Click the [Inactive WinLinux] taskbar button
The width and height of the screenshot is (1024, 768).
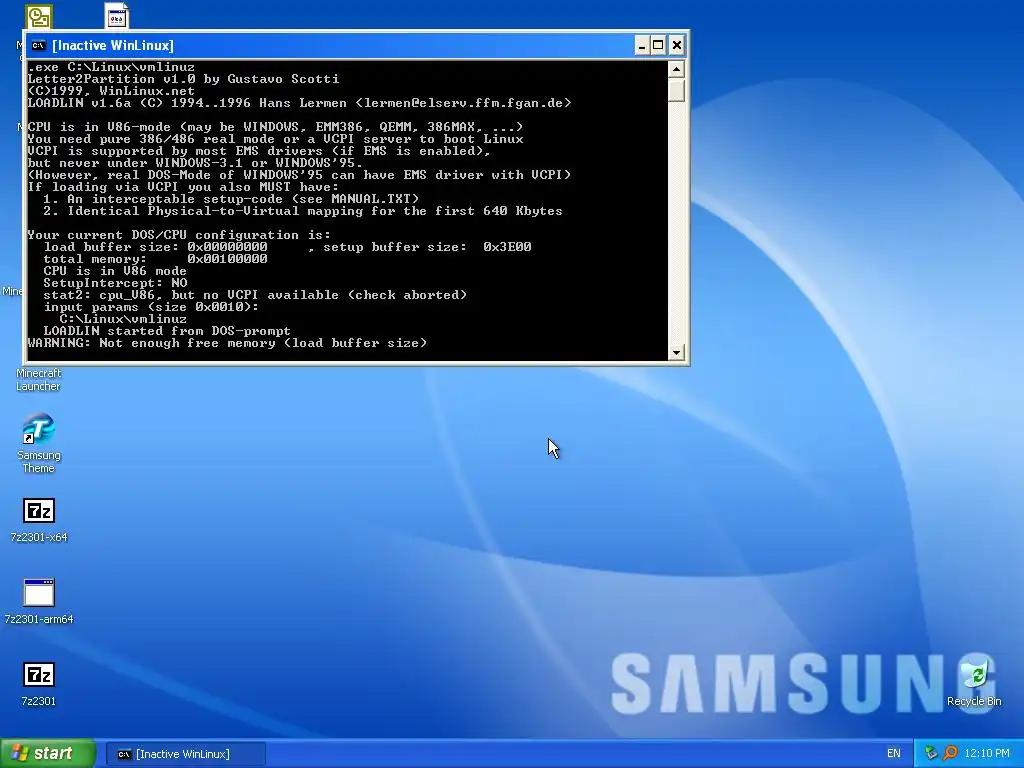tap(185, 754)
